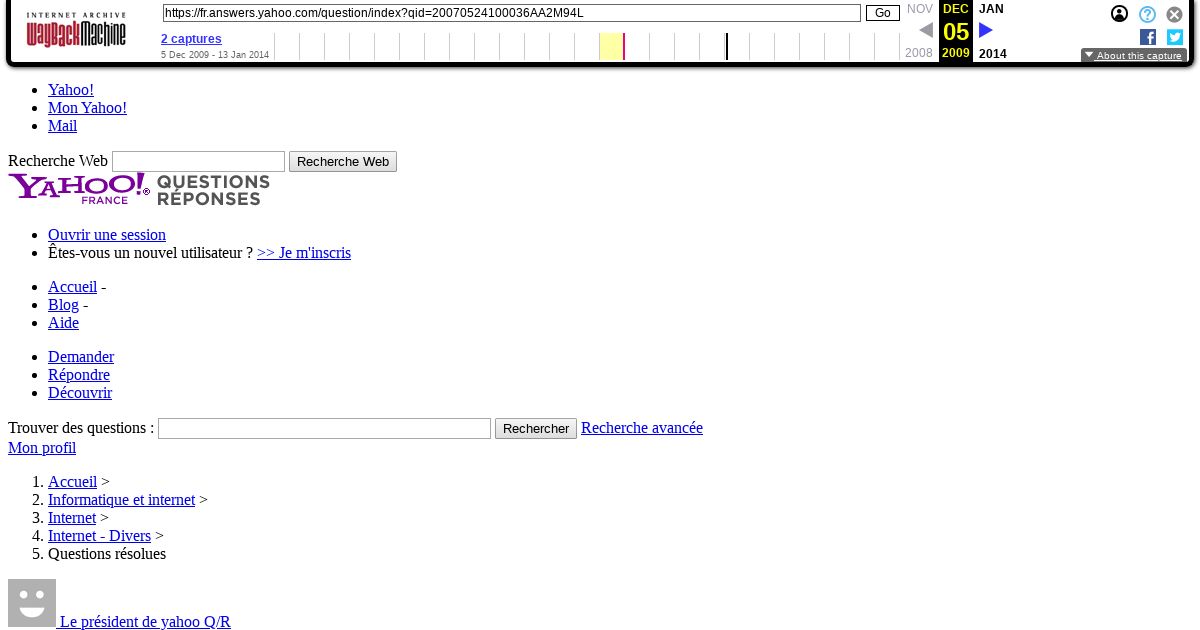Share capture on Facebook icon
The image size is (1200, 630).
coord(1148,37)
